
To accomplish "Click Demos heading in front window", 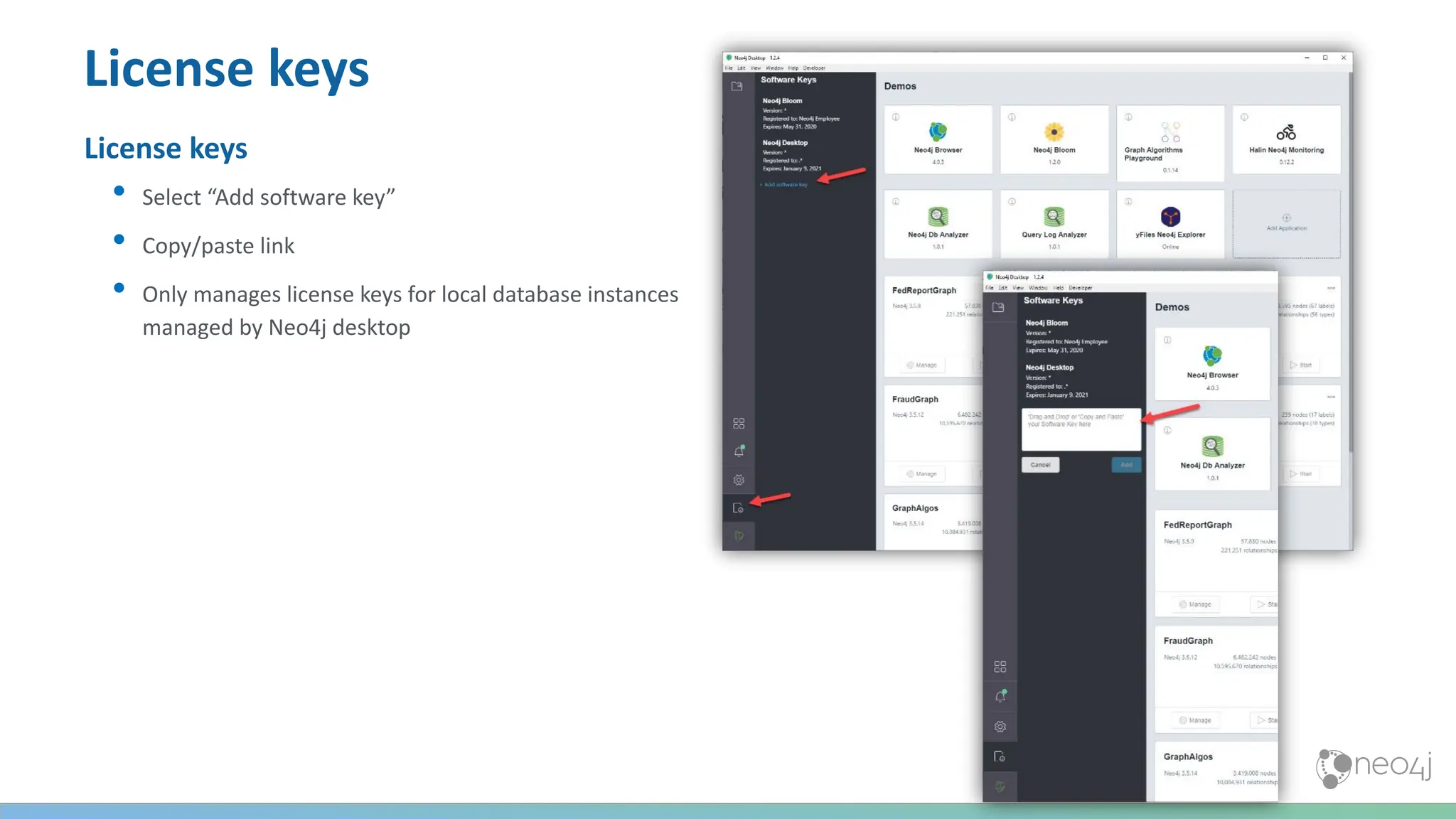I will tap(1172, 307).
